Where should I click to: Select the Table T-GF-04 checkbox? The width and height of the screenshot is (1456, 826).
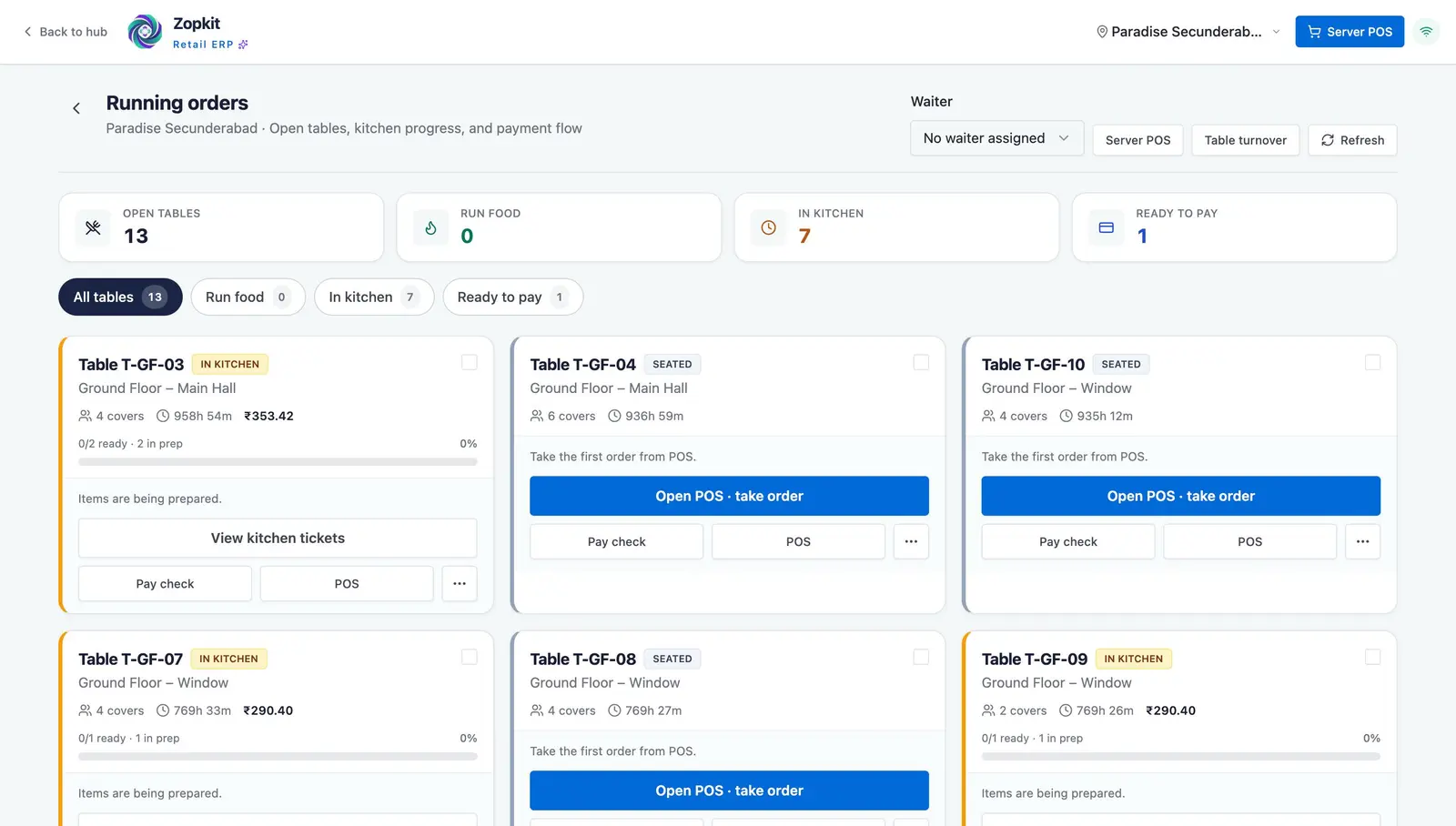tap(921, 362)
